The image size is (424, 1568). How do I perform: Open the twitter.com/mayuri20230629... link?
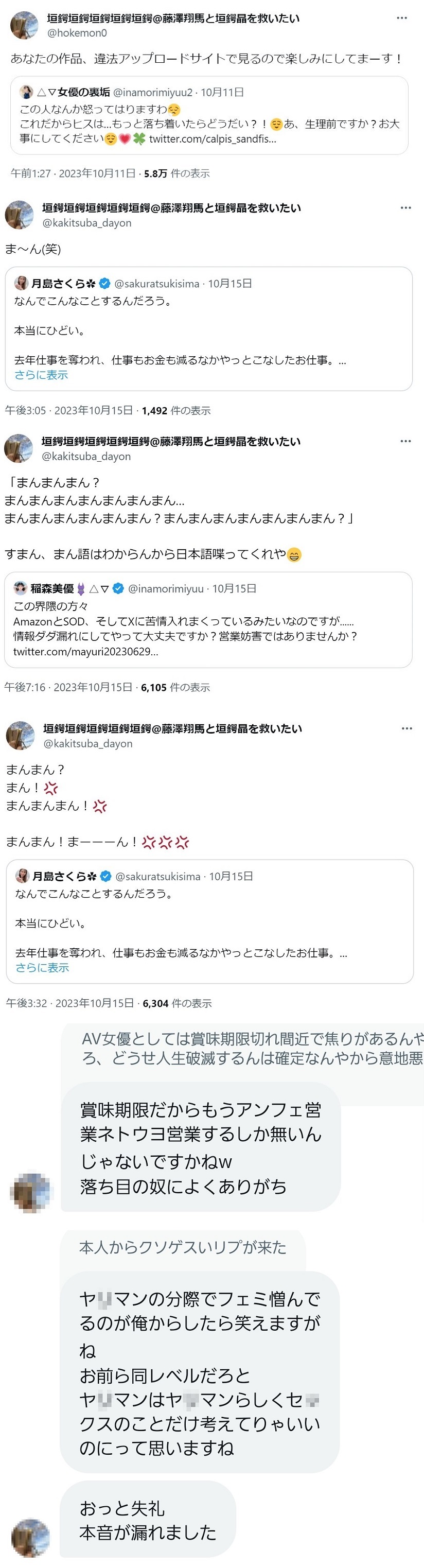click(86, 652)
